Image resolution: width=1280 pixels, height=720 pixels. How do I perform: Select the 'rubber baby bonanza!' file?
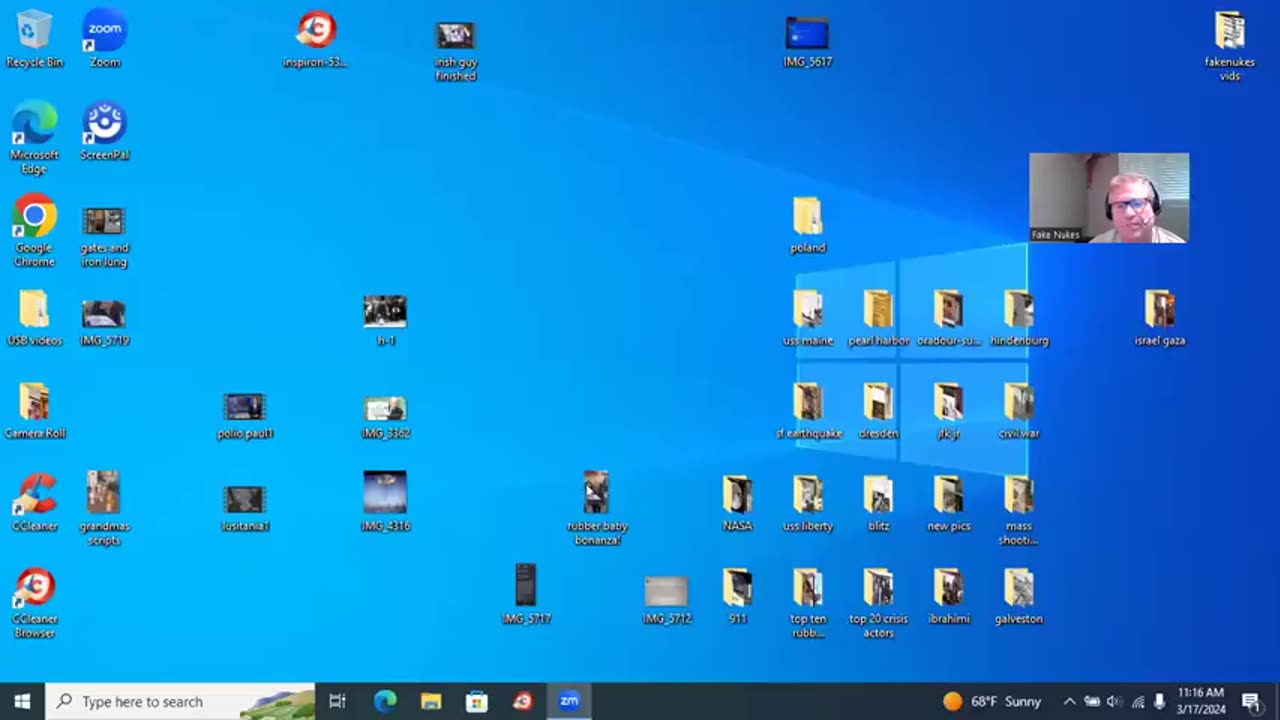[x=597, y=509]
